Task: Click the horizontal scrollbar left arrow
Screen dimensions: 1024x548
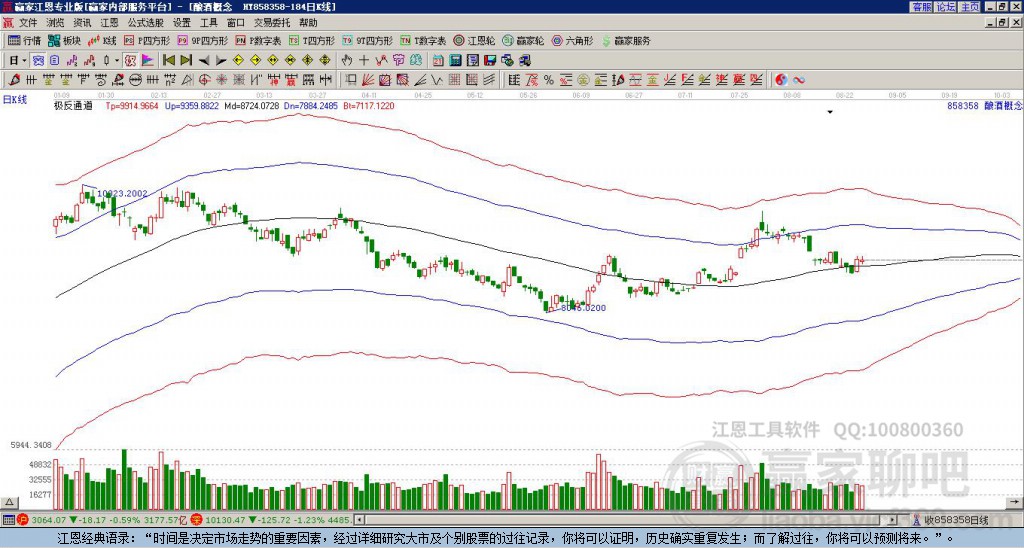Action: [359, 520]
